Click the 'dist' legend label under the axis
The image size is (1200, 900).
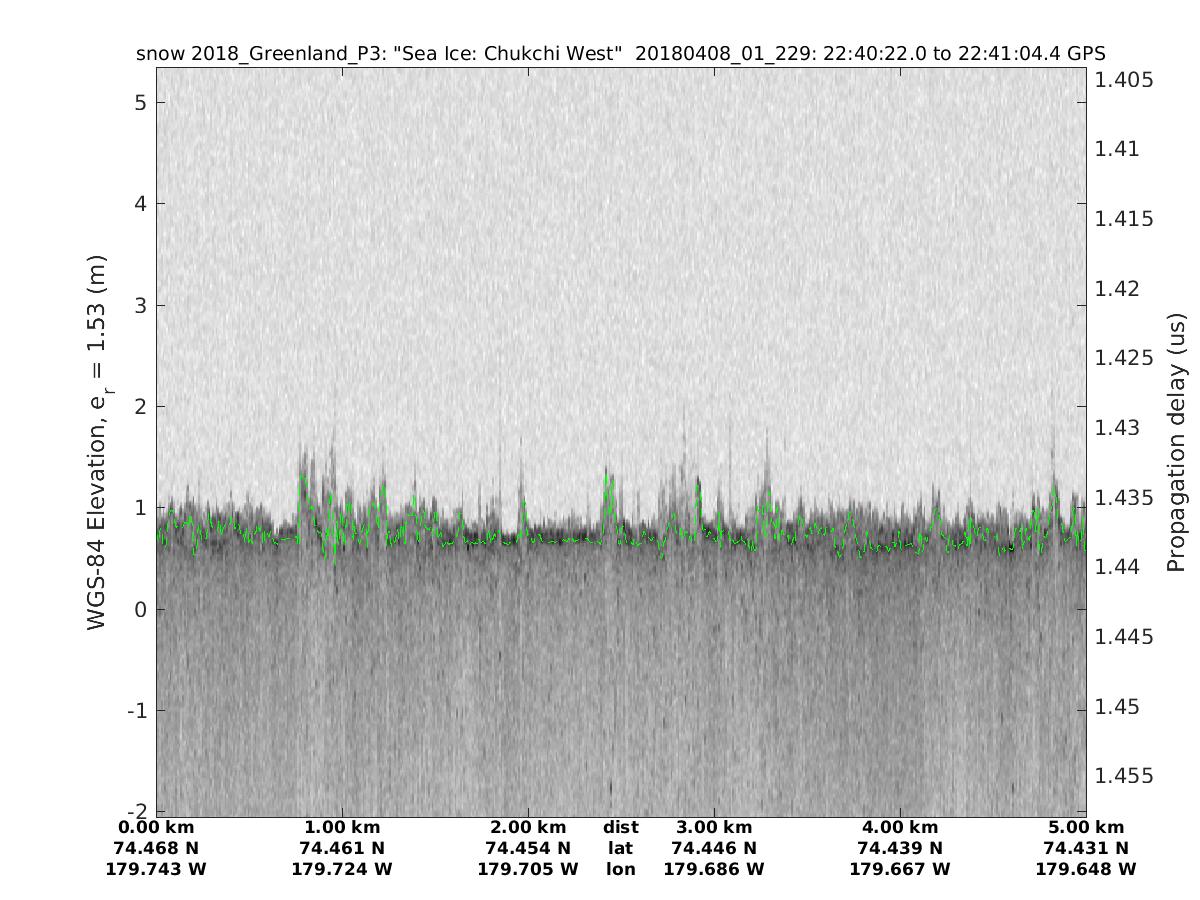pos(620,827)
